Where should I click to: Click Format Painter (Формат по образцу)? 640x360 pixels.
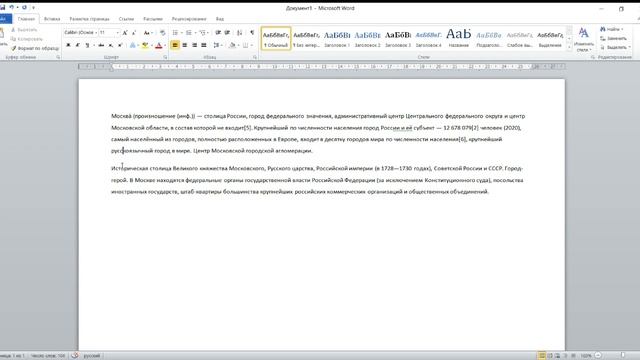35,48
